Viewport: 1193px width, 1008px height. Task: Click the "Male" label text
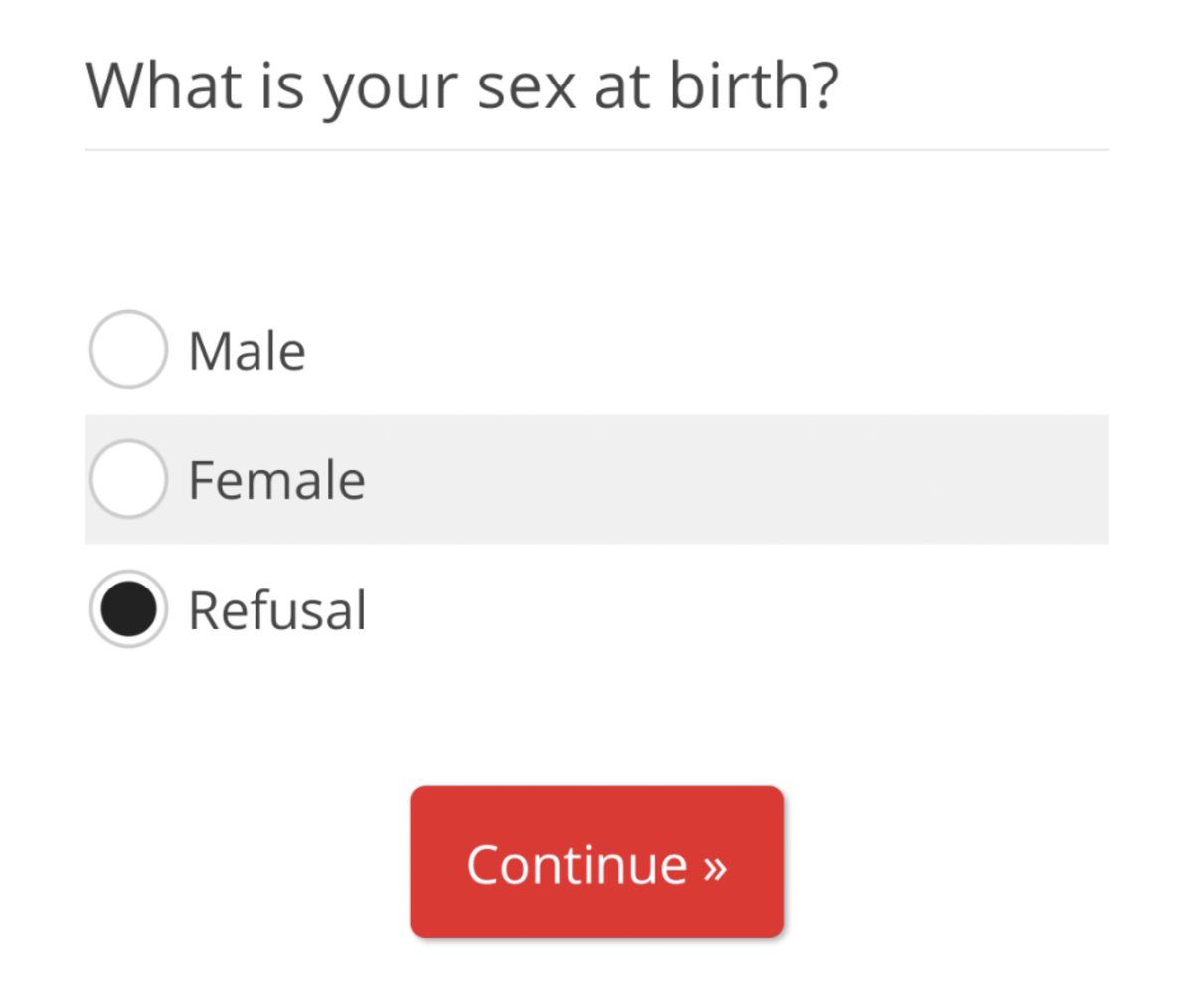click(x=247, y=351)
